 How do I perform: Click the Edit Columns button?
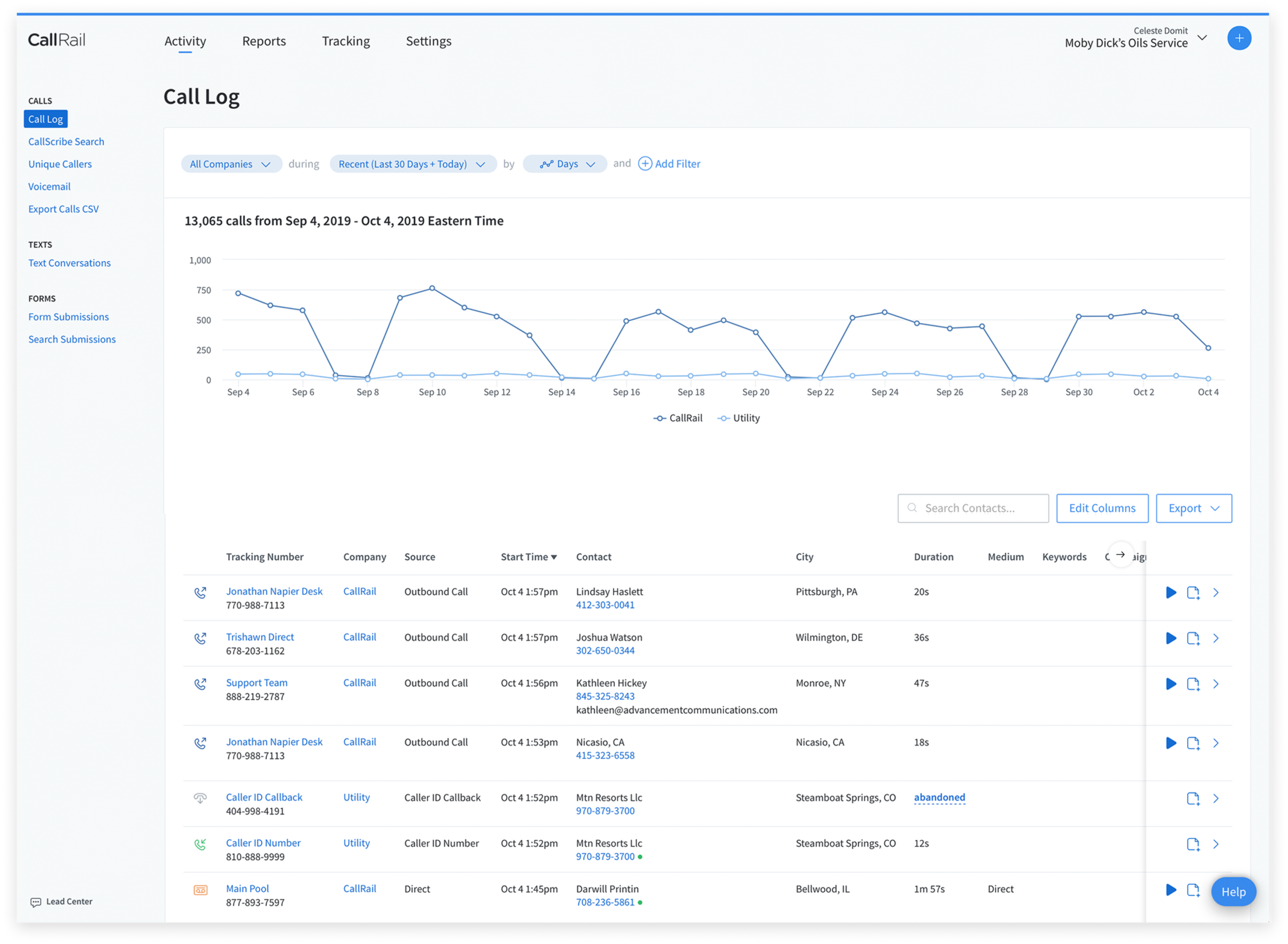pyautogui.click(x=1101, y=509)
